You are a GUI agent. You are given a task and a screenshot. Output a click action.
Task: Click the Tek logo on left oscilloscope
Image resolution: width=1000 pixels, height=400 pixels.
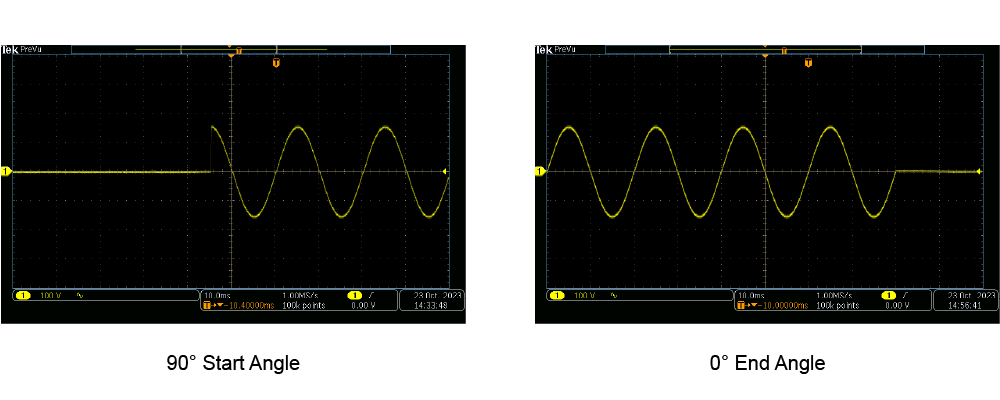(x=7, y=49)
